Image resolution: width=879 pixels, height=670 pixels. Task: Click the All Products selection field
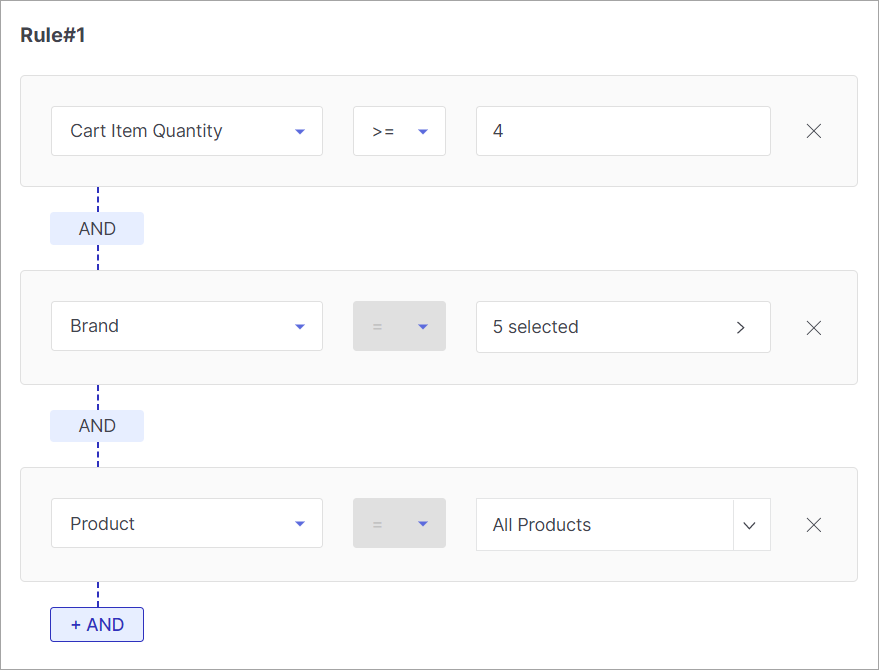coord(605,525)
